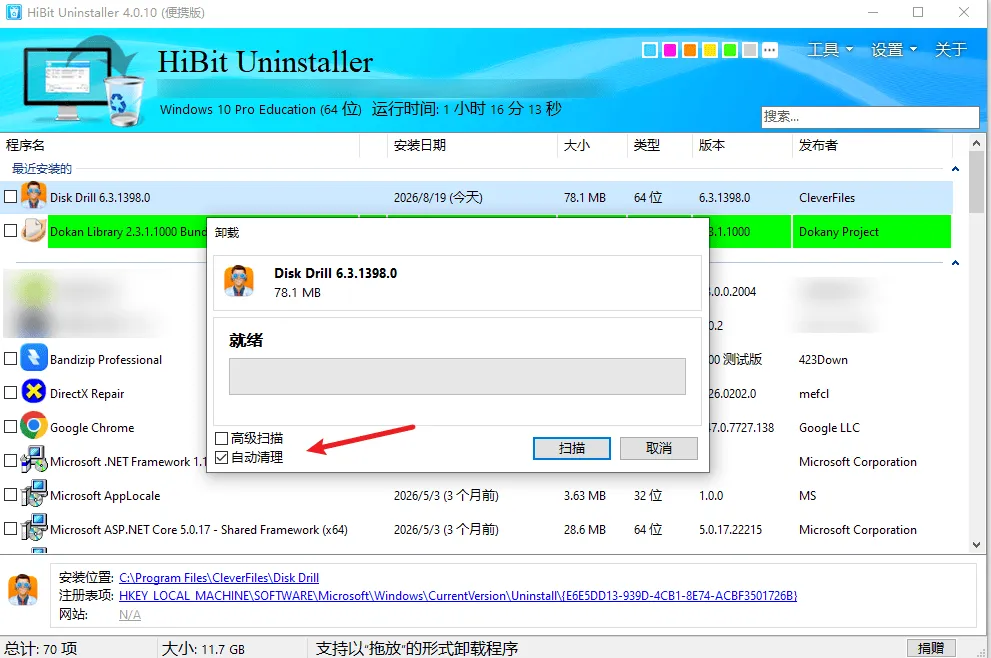Check the Microsoft ASP.NET Core row checkbox
The image size is (991, 658).
pos(10,528)
